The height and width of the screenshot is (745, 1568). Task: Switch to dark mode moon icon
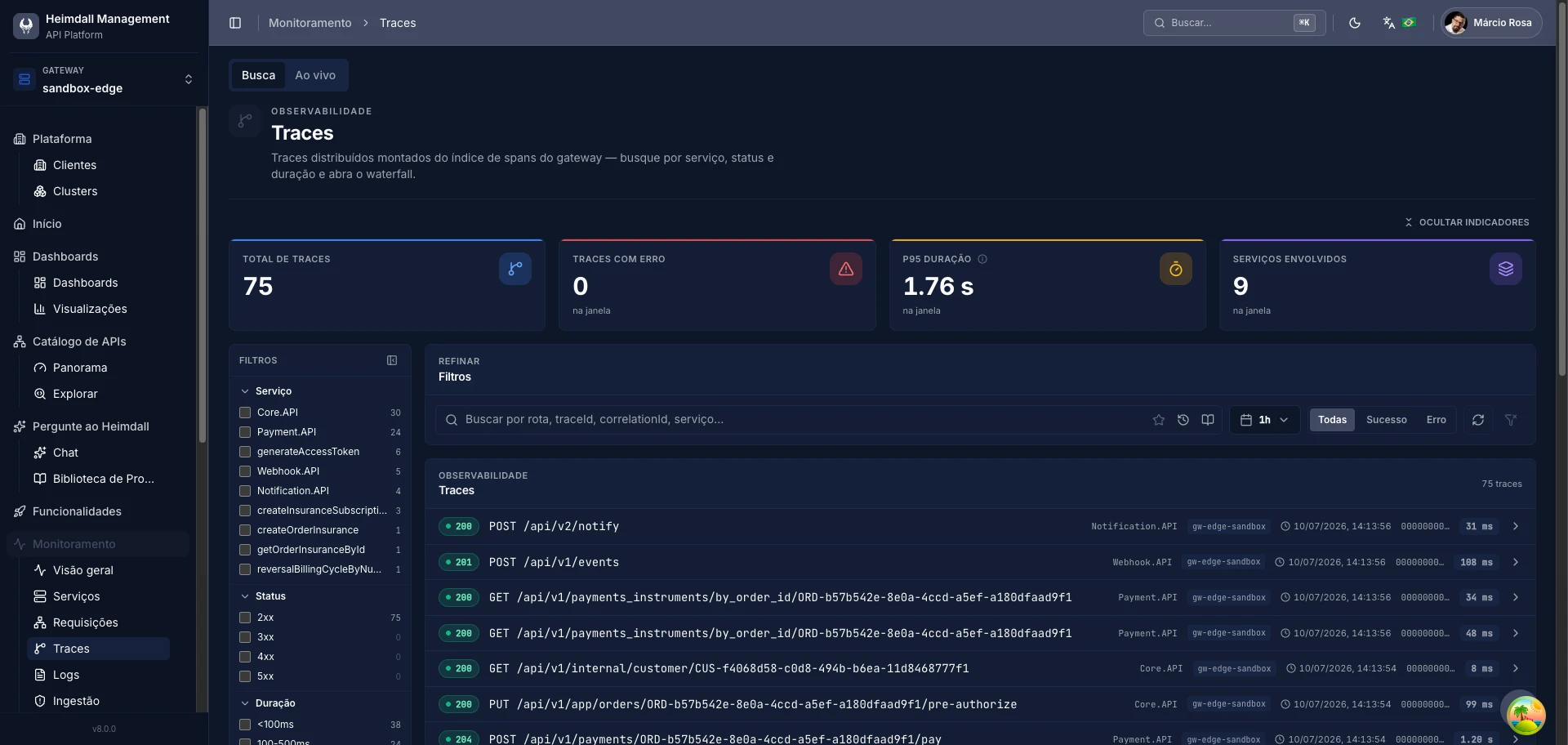[x=1355, y=23]
